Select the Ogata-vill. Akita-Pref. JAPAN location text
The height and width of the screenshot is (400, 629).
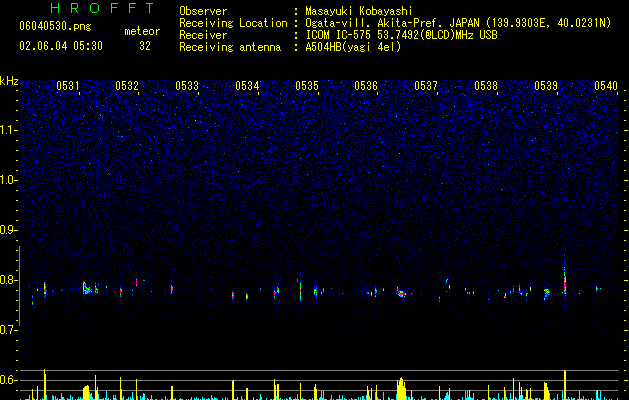[x=458, y=23]
